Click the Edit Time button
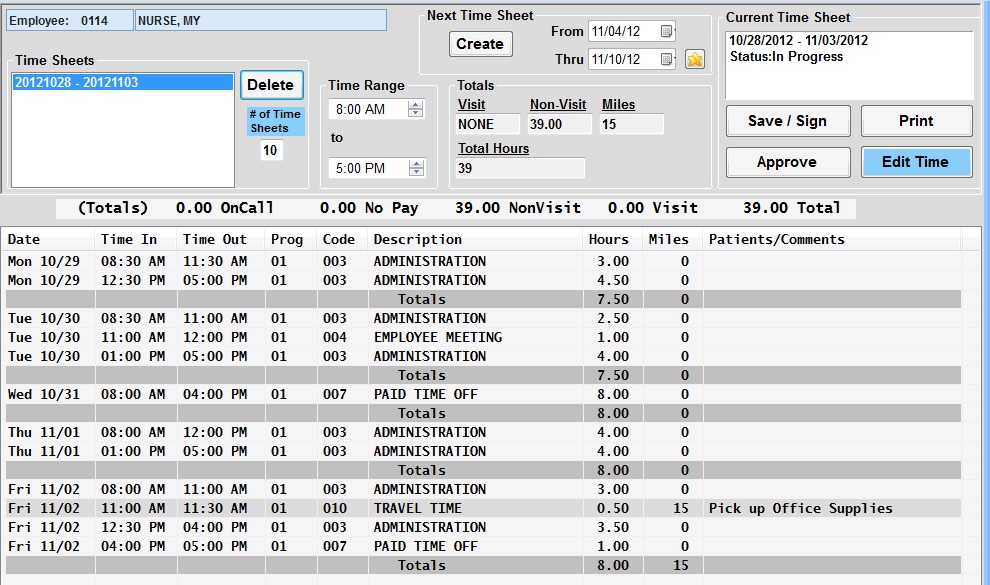The image size is (990, 585). click(x=916, y=162)
